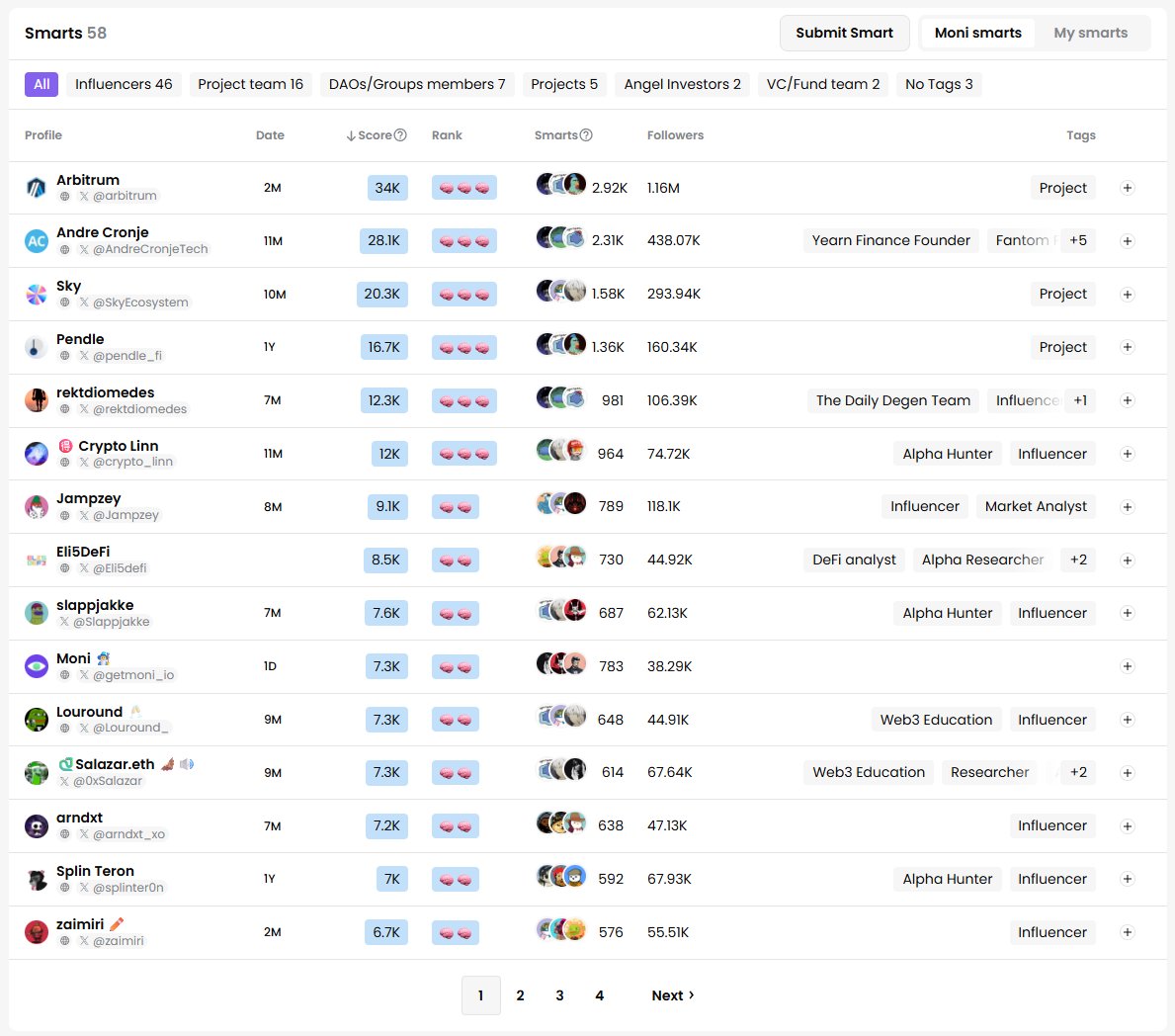Filter by DAOs/Groups members 7
Screen dimensions: 1175x1036
point(417,84)
